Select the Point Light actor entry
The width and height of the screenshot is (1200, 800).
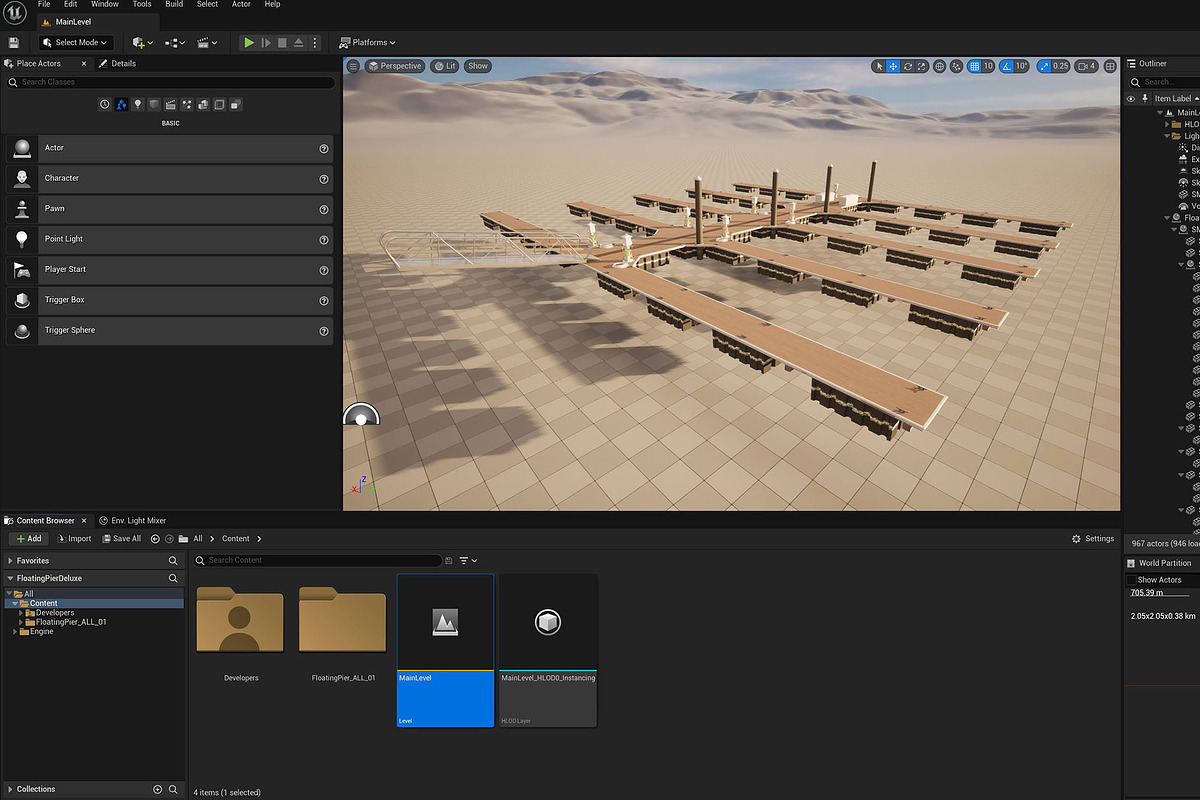coord(170,239)
